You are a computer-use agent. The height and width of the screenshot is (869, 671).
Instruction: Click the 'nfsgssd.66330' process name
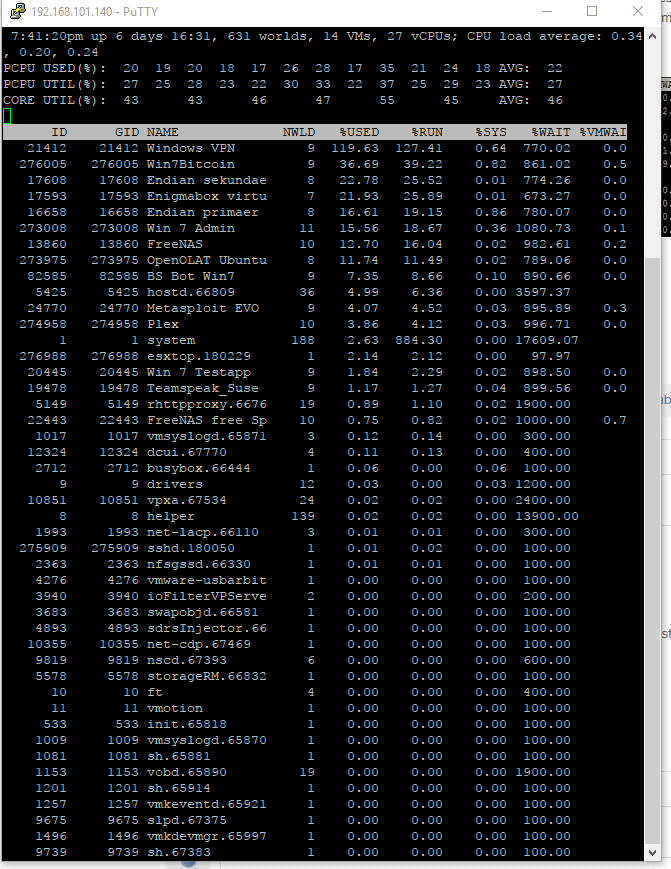click(x=199, y=564)
